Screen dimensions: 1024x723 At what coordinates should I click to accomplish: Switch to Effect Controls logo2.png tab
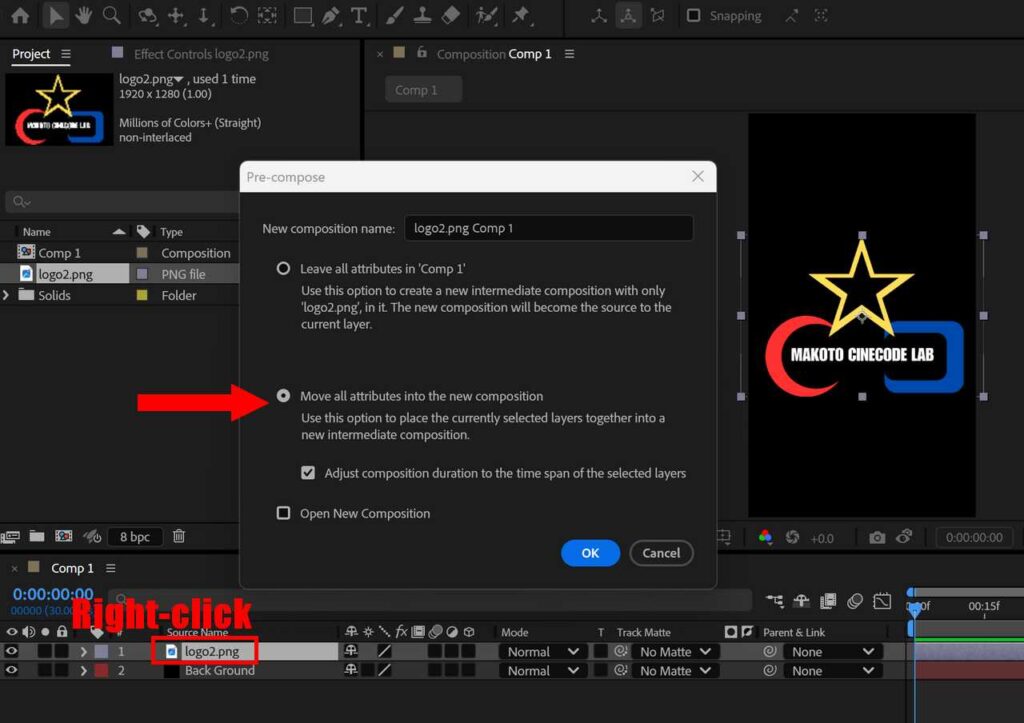tap(201, 54)
